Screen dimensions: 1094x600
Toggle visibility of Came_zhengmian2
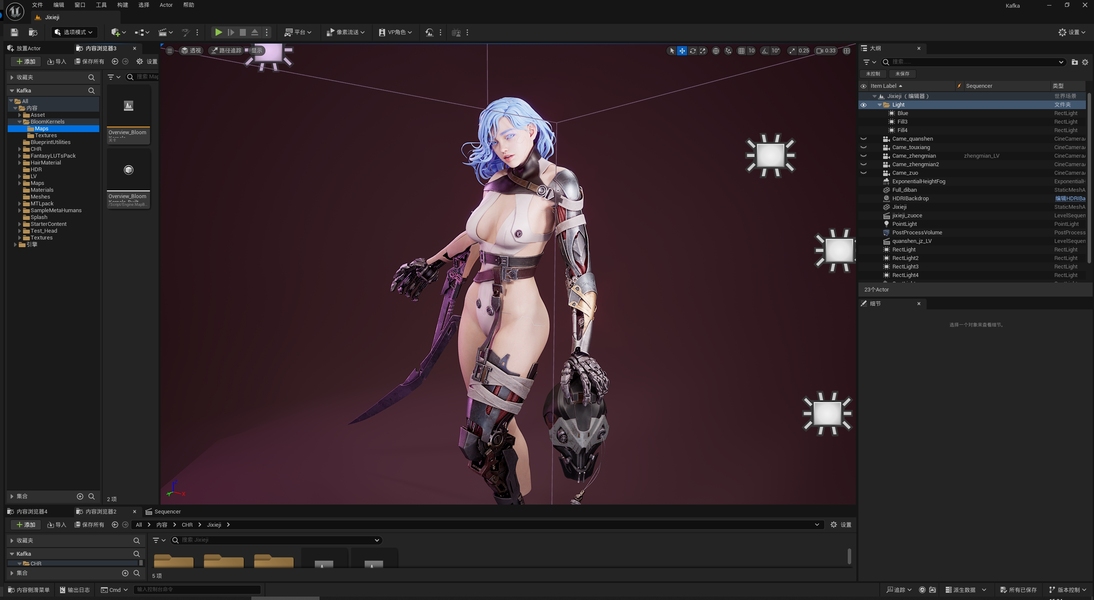[x=864, y=164]
